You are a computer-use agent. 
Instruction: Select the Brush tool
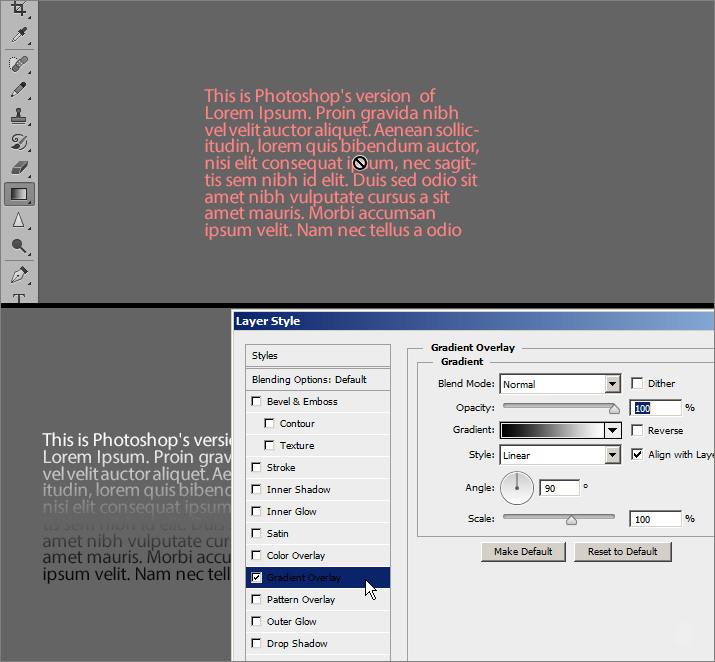(19, 89)
